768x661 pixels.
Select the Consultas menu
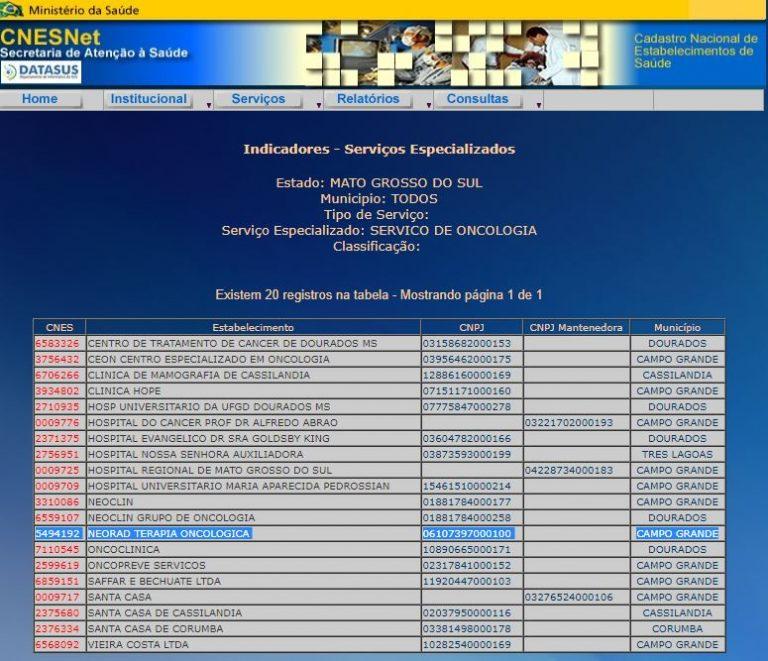pyautogui.click(x=477, y=99)
